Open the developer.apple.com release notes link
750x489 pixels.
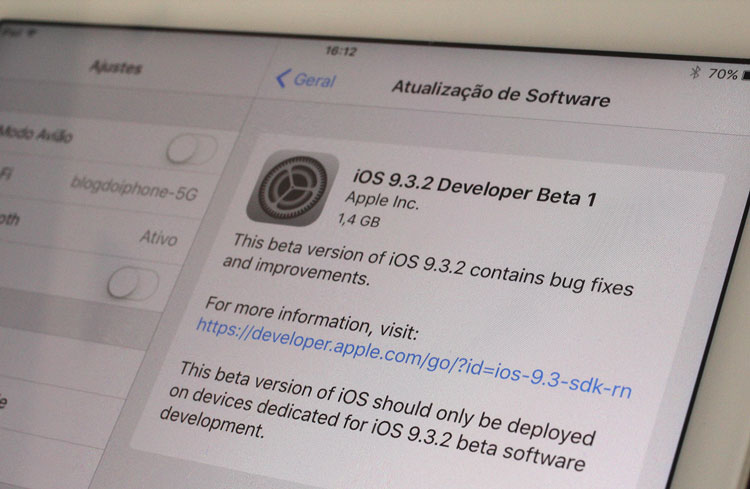coord(414,358)
